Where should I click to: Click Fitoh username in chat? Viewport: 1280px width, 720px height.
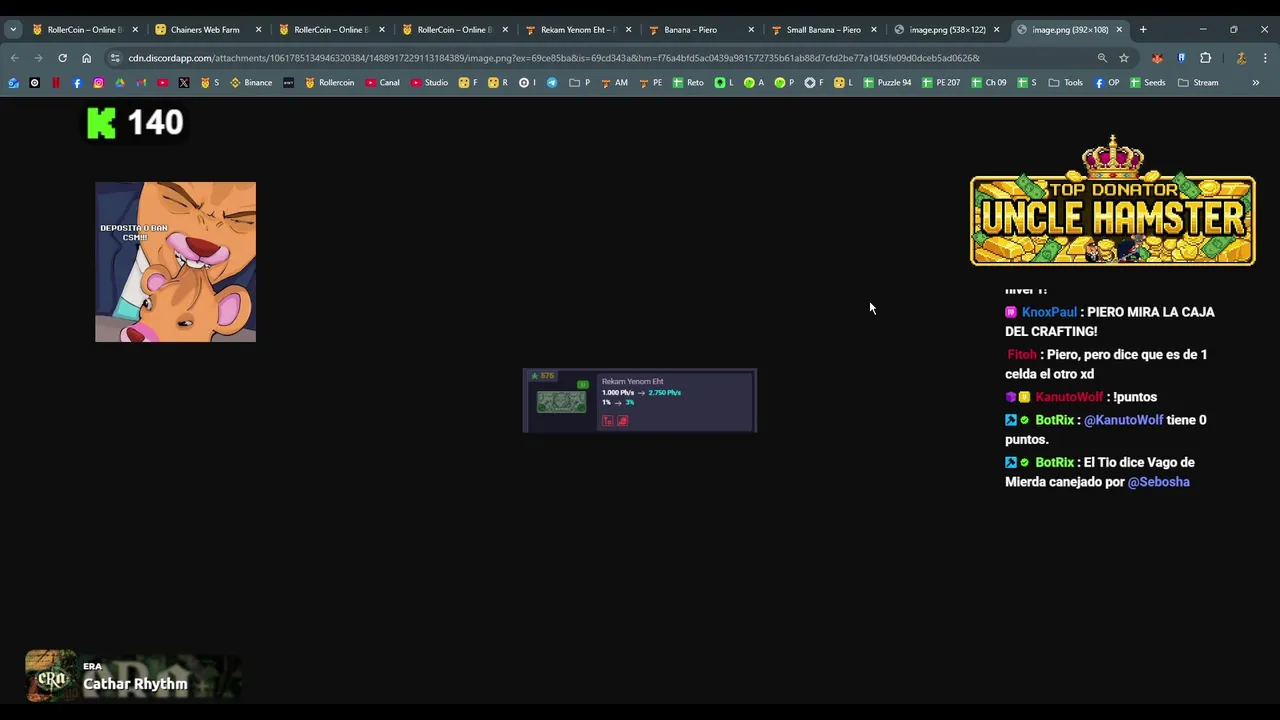click(x=1022, y=355)
